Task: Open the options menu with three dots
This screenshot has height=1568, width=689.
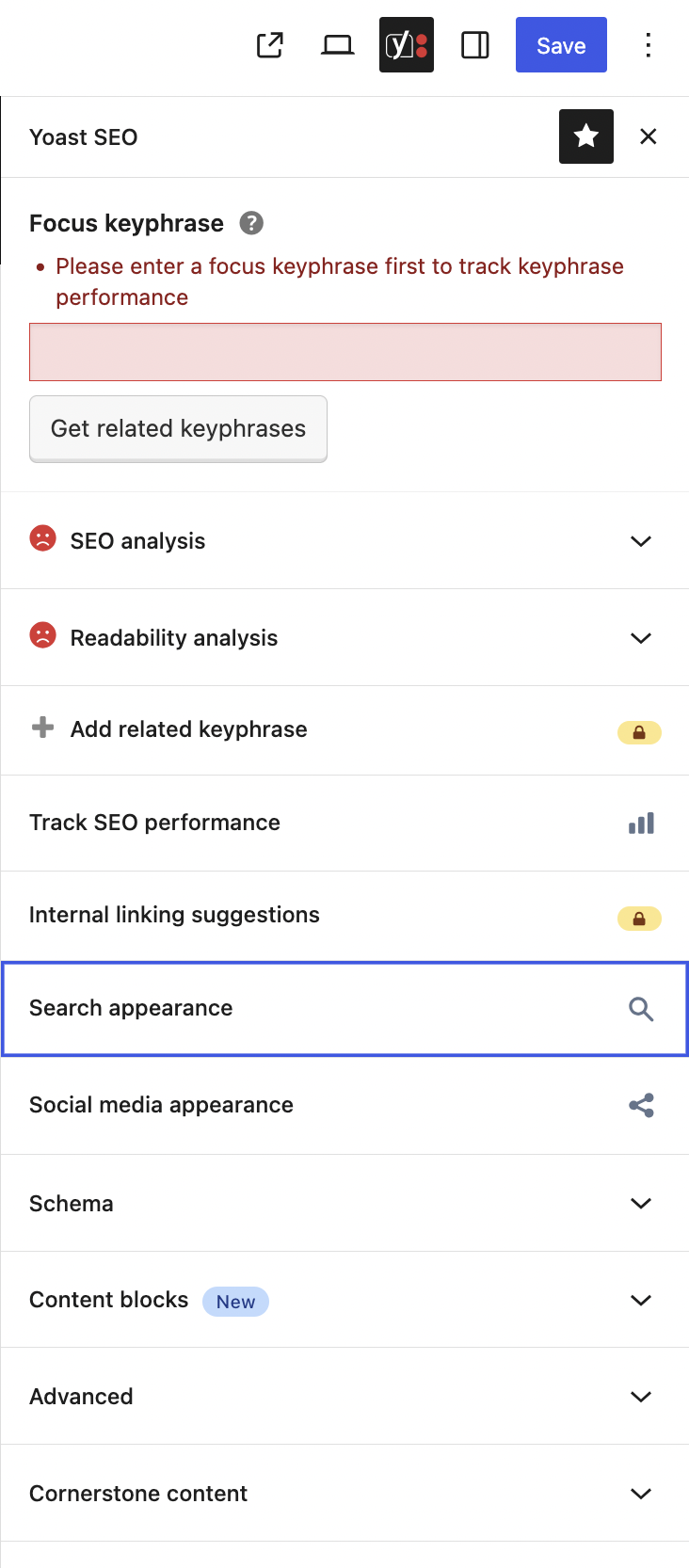Action: [649, 44]
